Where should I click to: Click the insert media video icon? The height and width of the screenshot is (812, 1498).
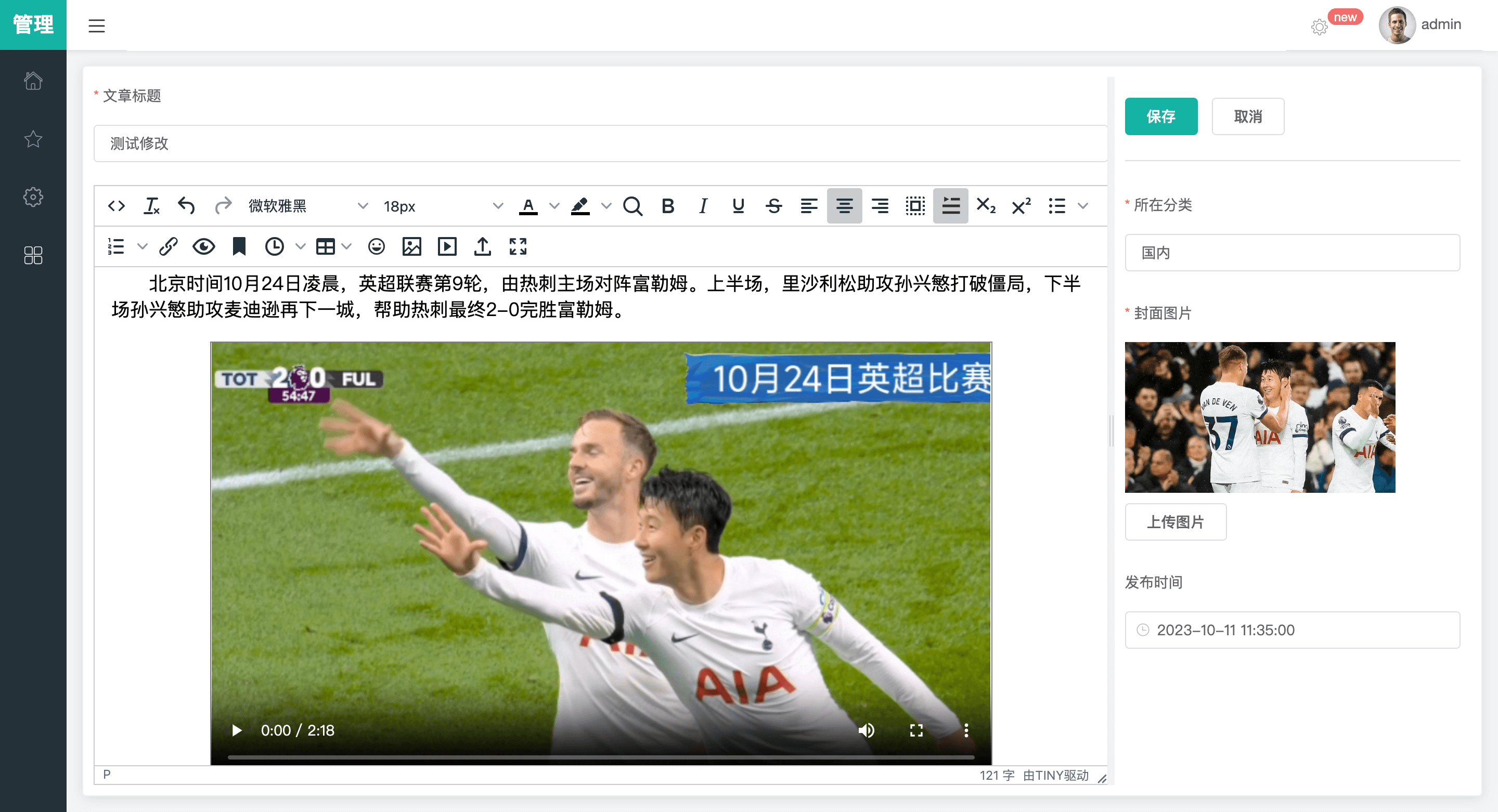[x=447, y=246]
